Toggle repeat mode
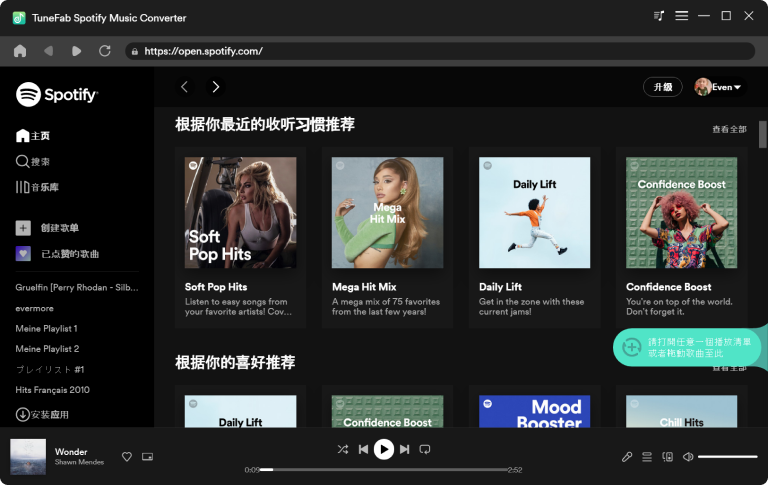Viewport: 768px width, 485px height. tap(425, 449)
